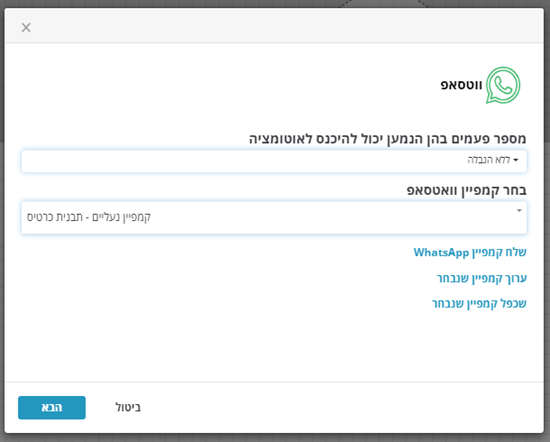550x442 pixels.
Task: Click the caret arrow beside ללא הגבלה
Action: point(516,160)
